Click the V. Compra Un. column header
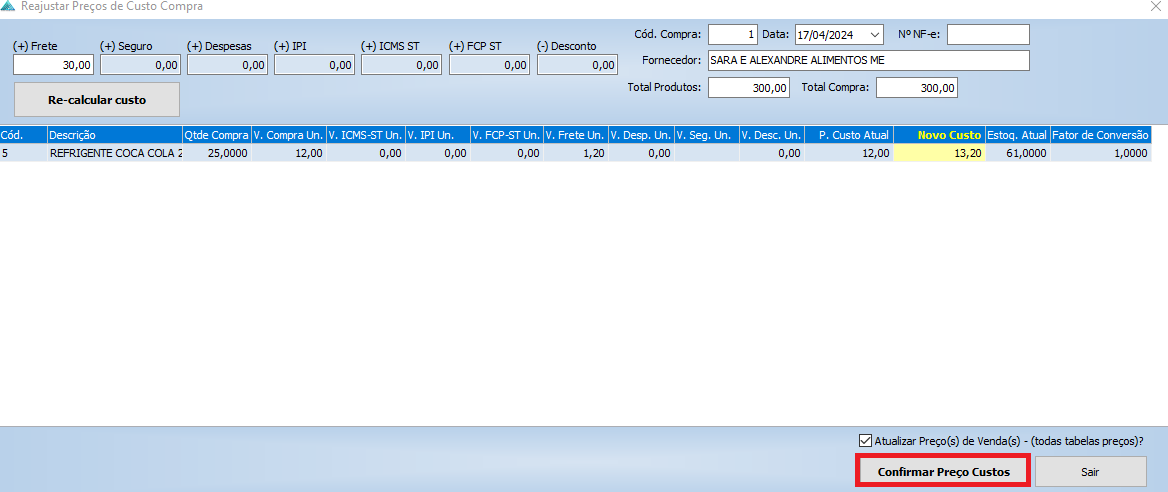 288,135
